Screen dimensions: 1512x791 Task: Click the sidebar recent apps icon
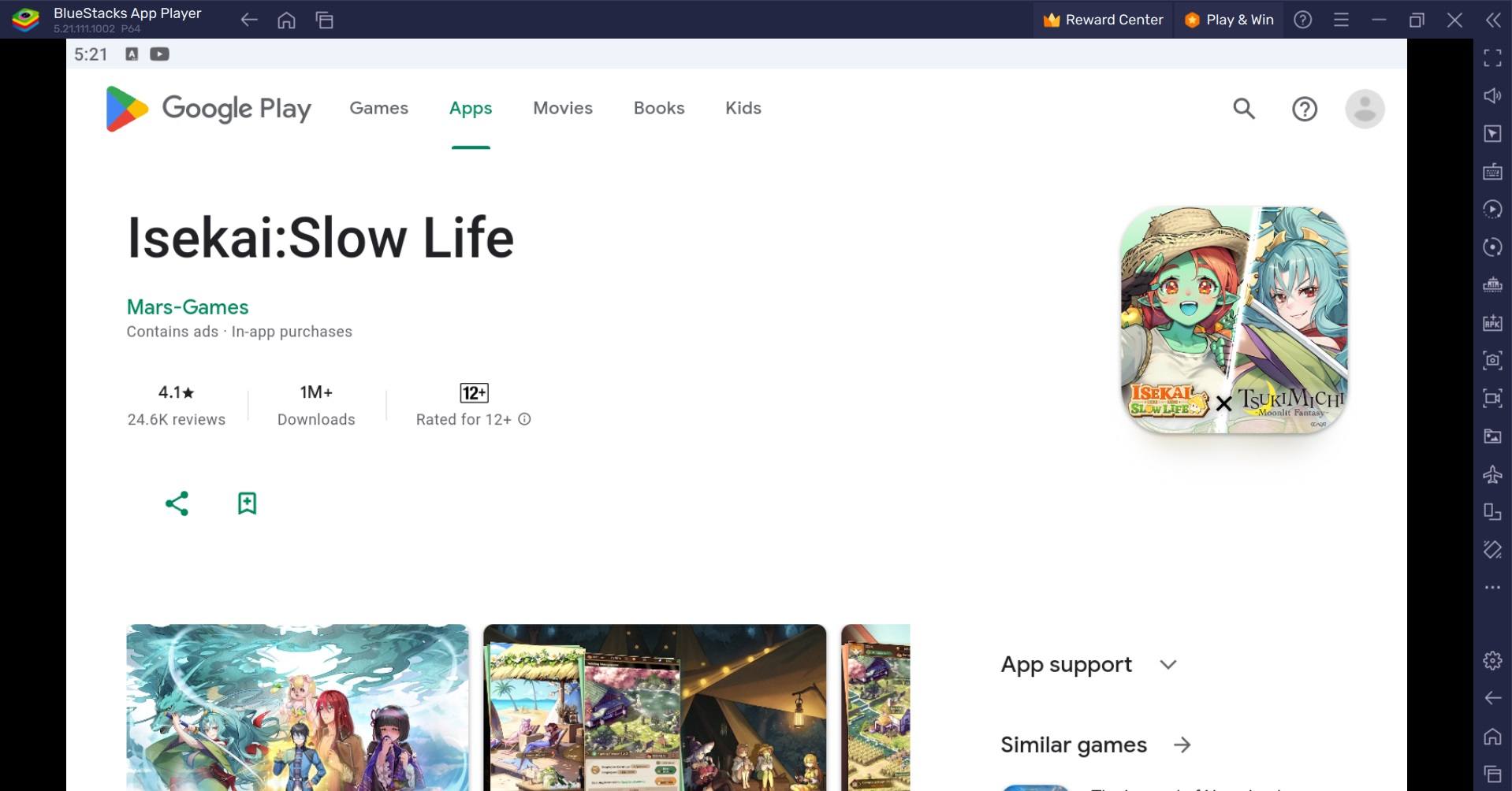[x=1492, y=774]
